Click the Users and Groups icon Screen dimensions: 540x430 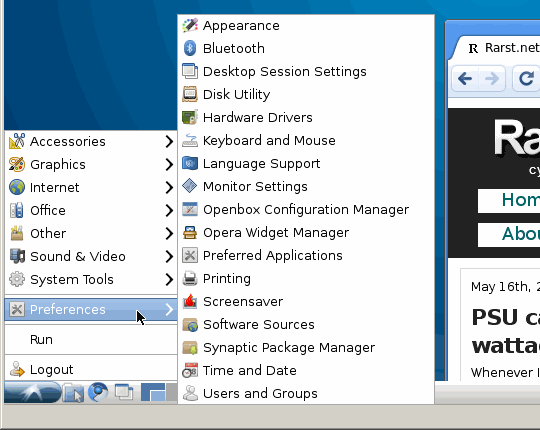190,394
